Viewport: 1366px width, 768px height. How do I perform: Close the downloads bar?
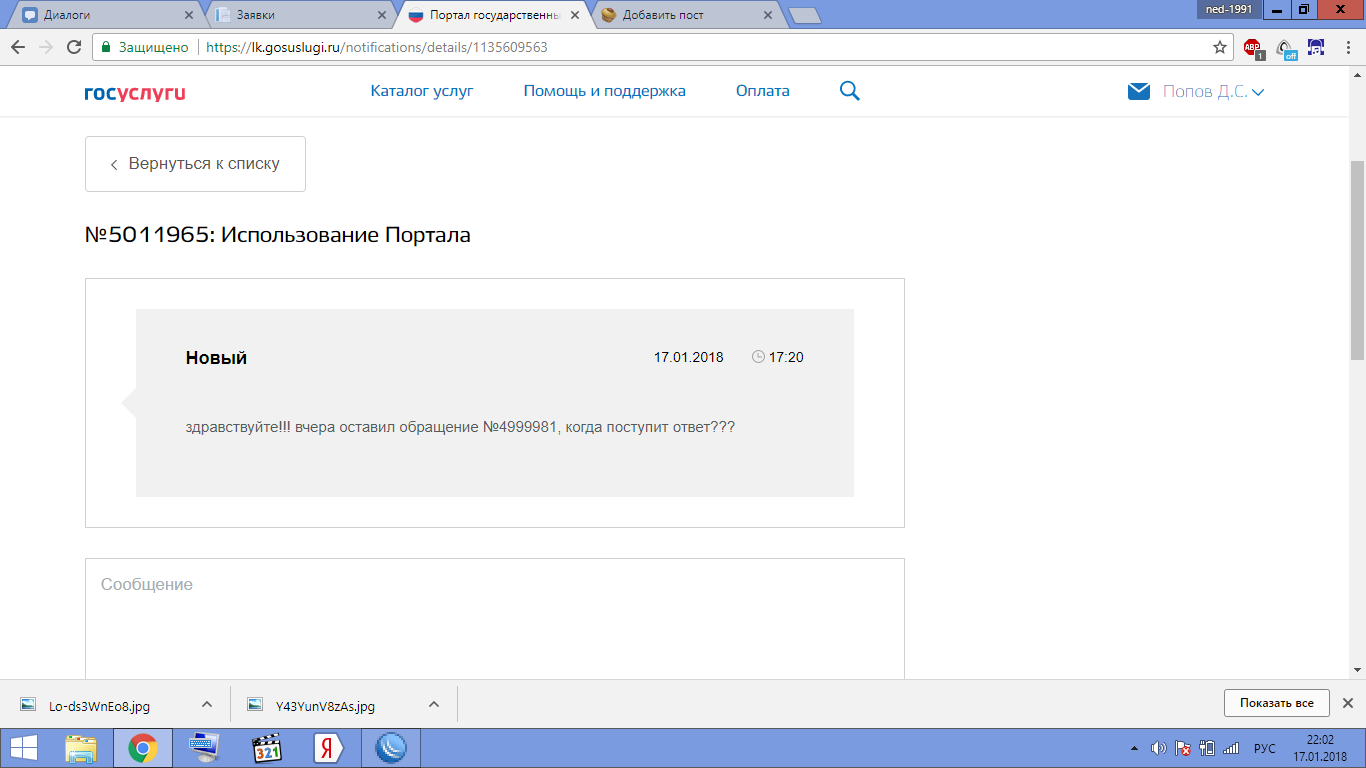tap(1347, 703)
